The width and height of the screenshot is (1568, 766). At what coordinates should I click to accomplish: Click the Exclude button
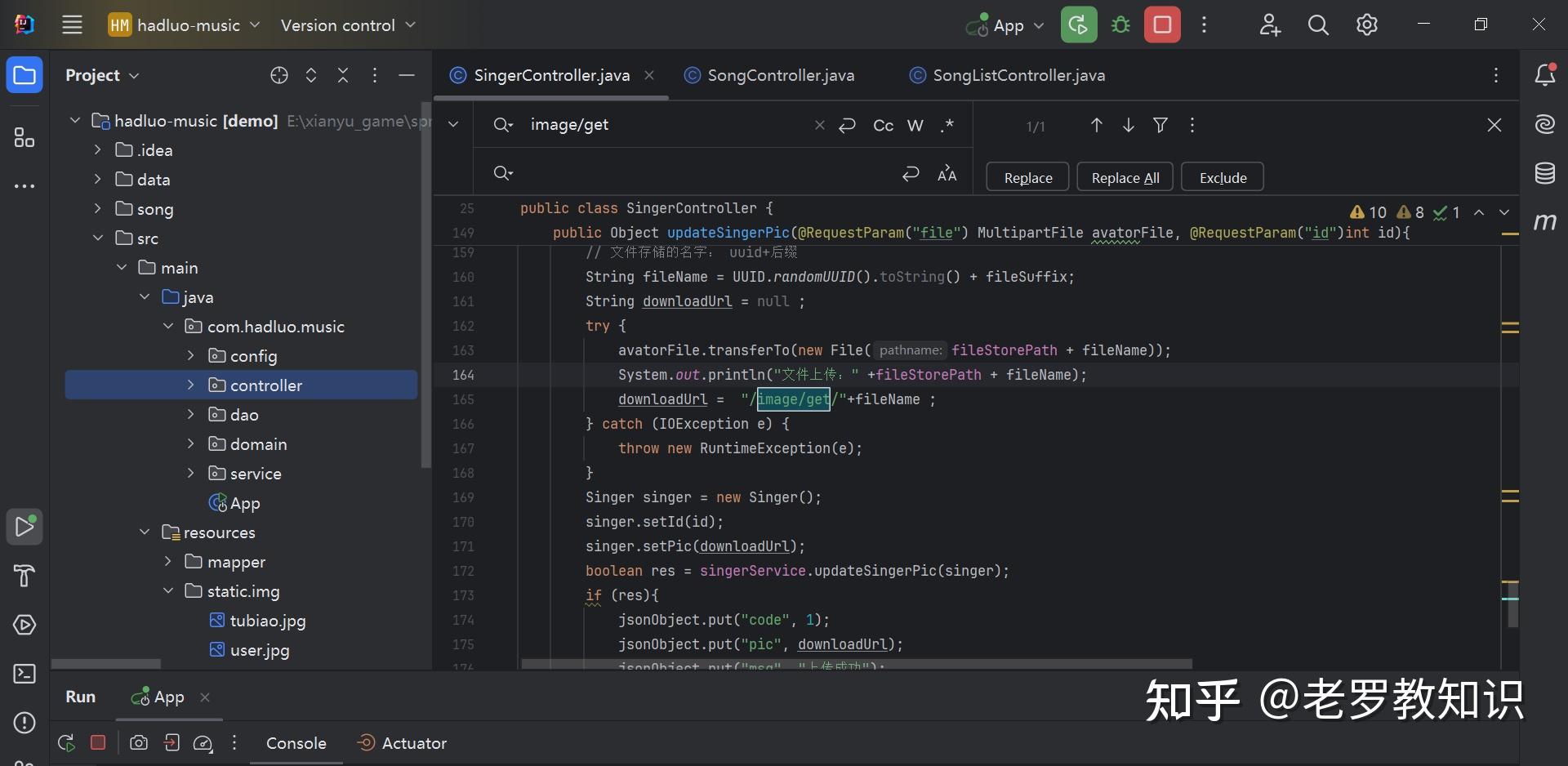(1223, 176)
